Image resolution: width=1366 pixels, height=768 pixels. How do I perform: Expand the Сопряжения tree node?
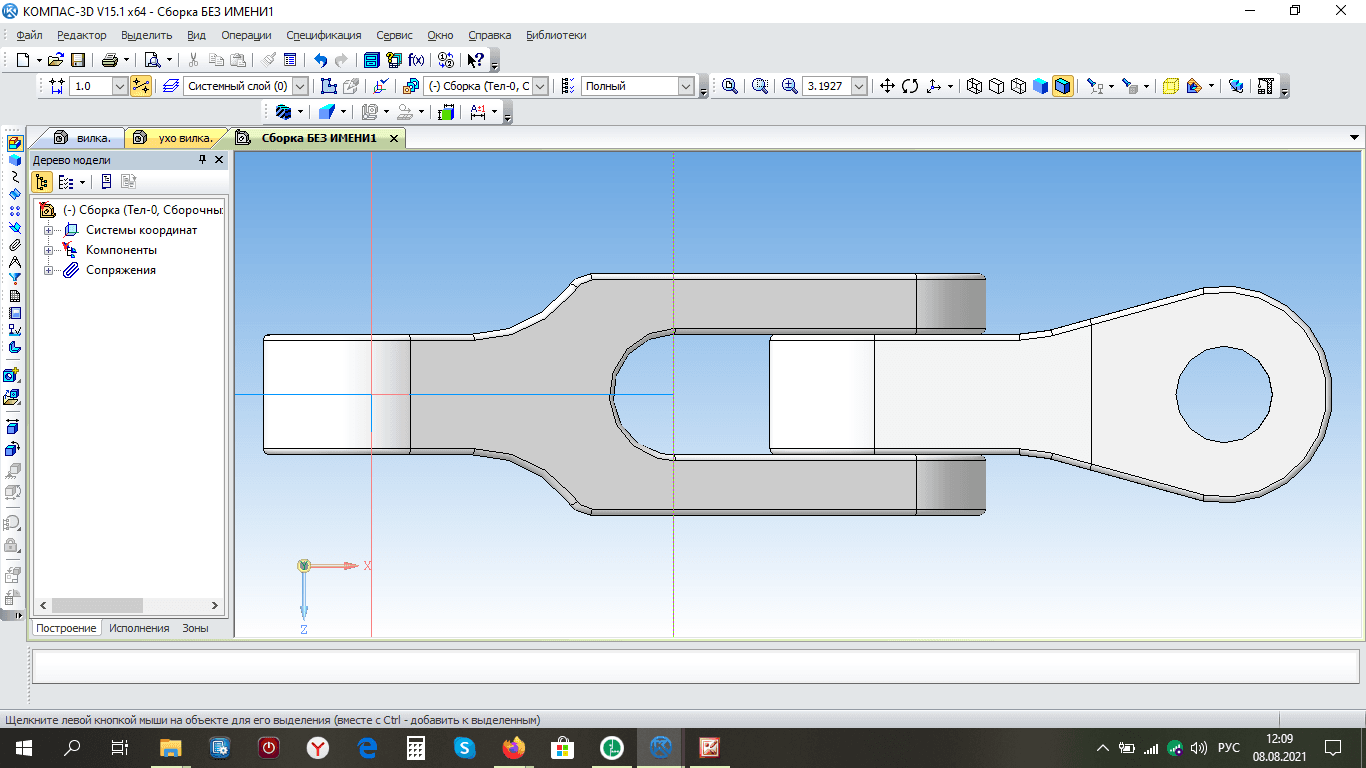(48, 270)
